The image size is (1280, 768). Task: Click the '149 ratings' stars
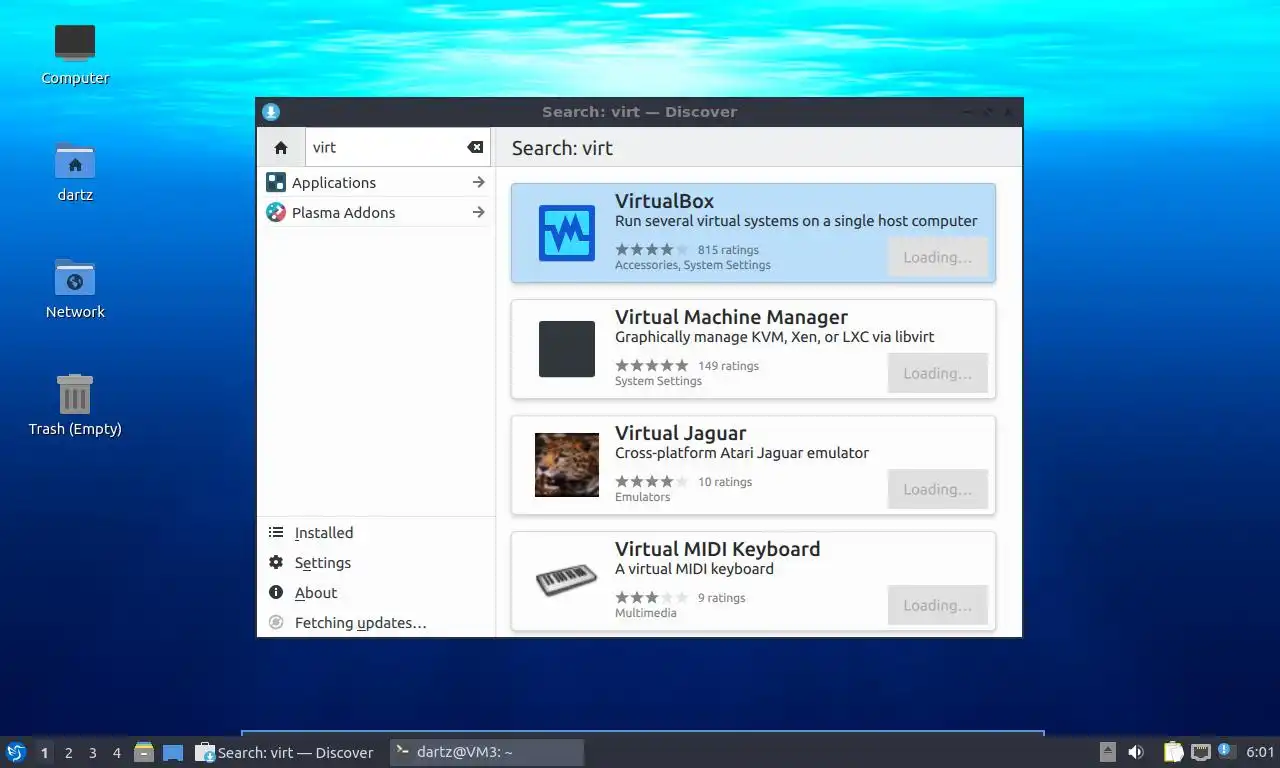(652, 366)
